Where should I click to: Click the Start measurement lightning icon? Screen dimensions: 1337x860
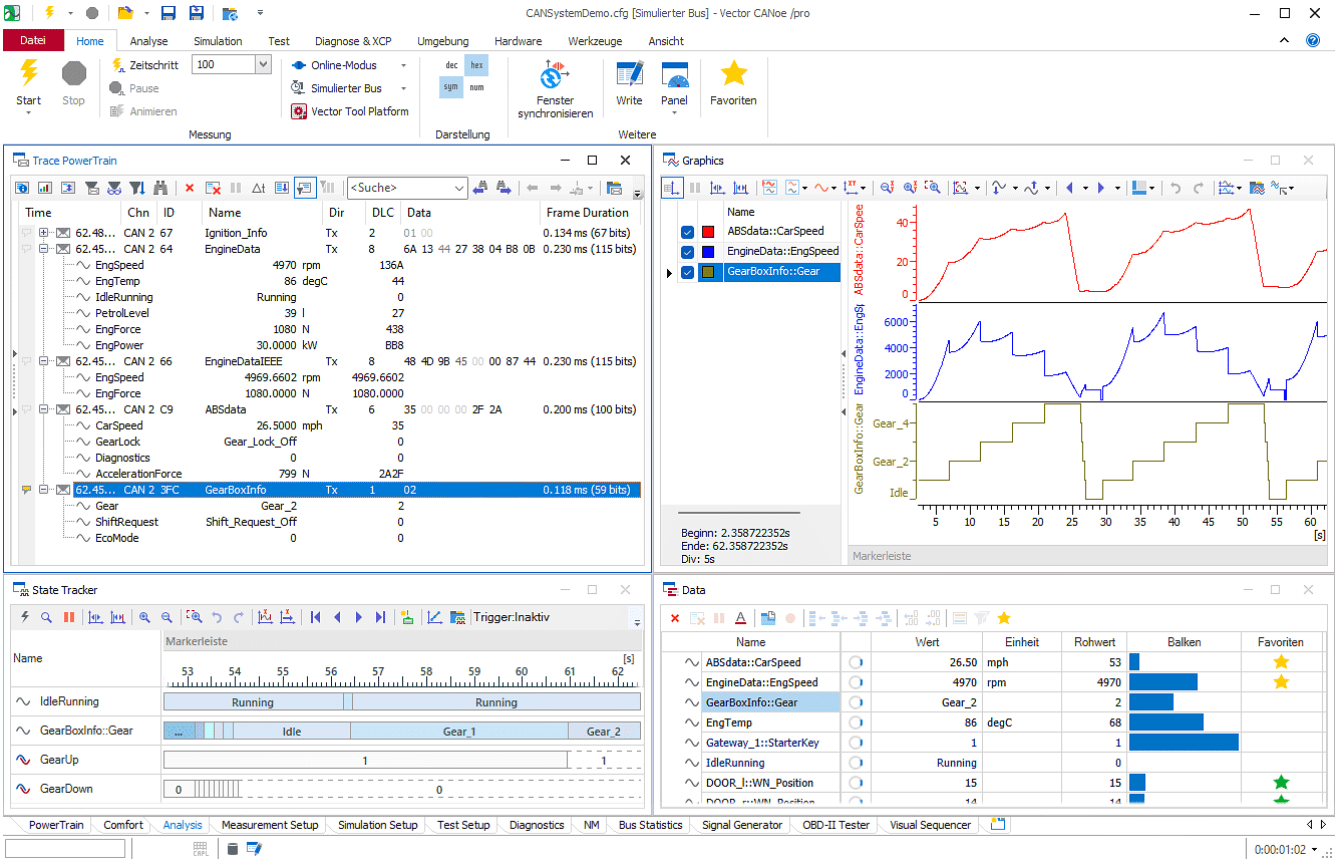[29, 73]
